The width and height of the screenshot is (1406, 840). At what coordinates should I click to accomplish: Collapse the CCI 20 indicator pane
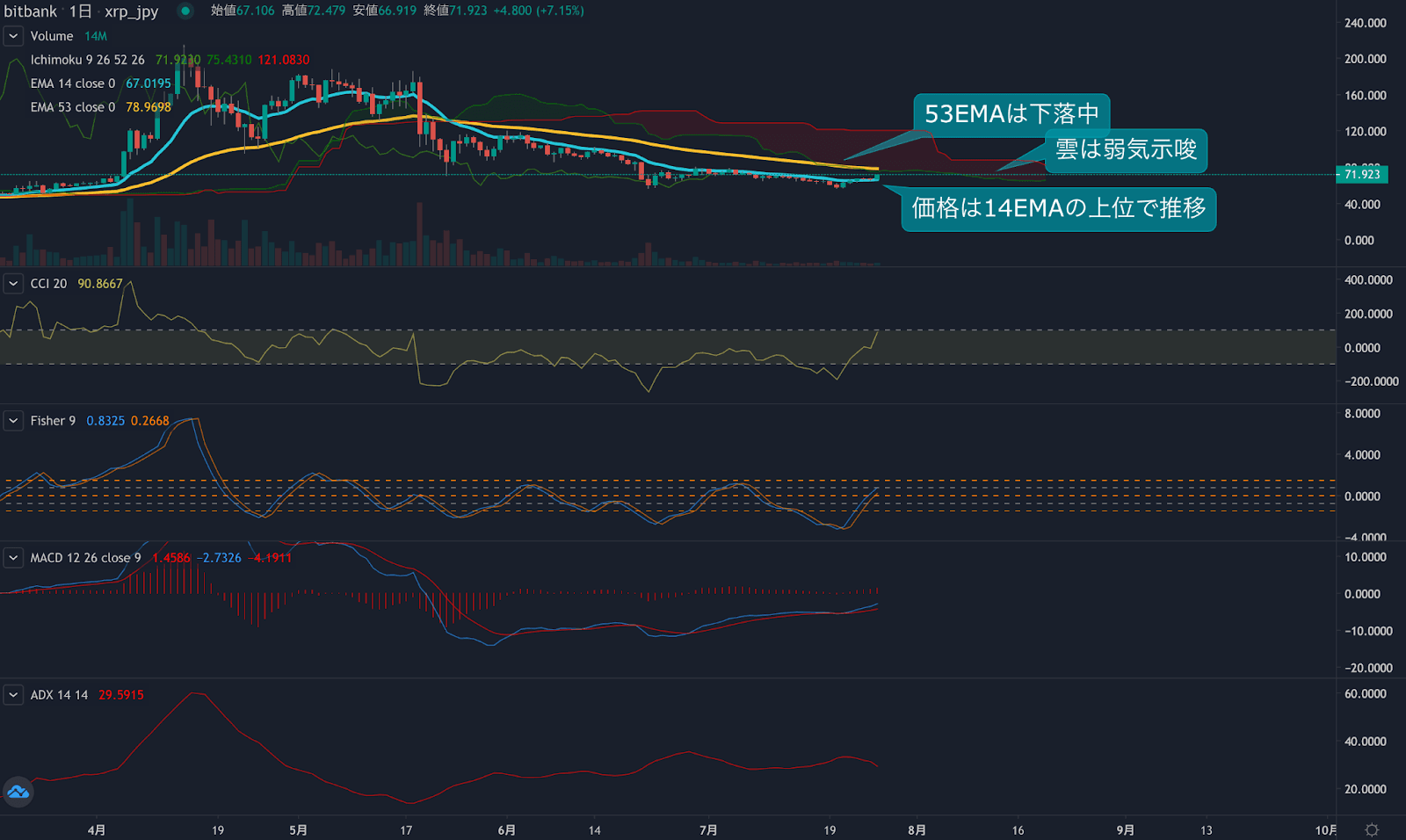[x=12, y=283]
